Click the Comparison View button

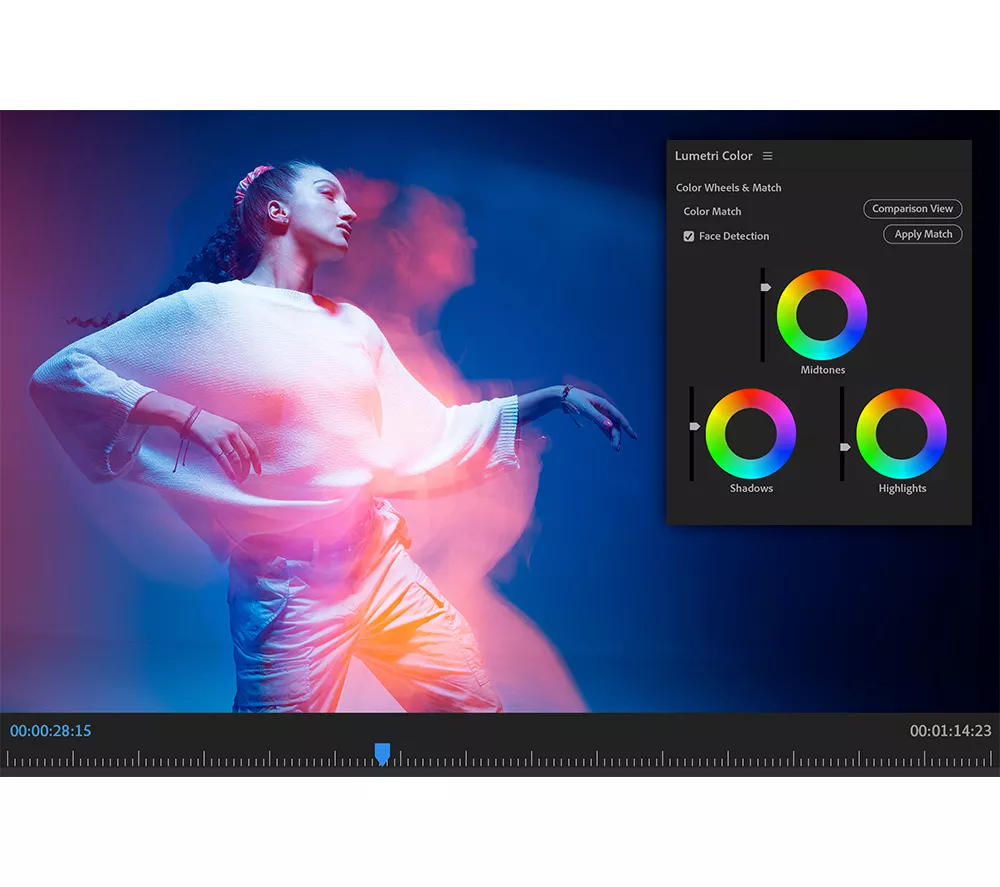(912, 209)
